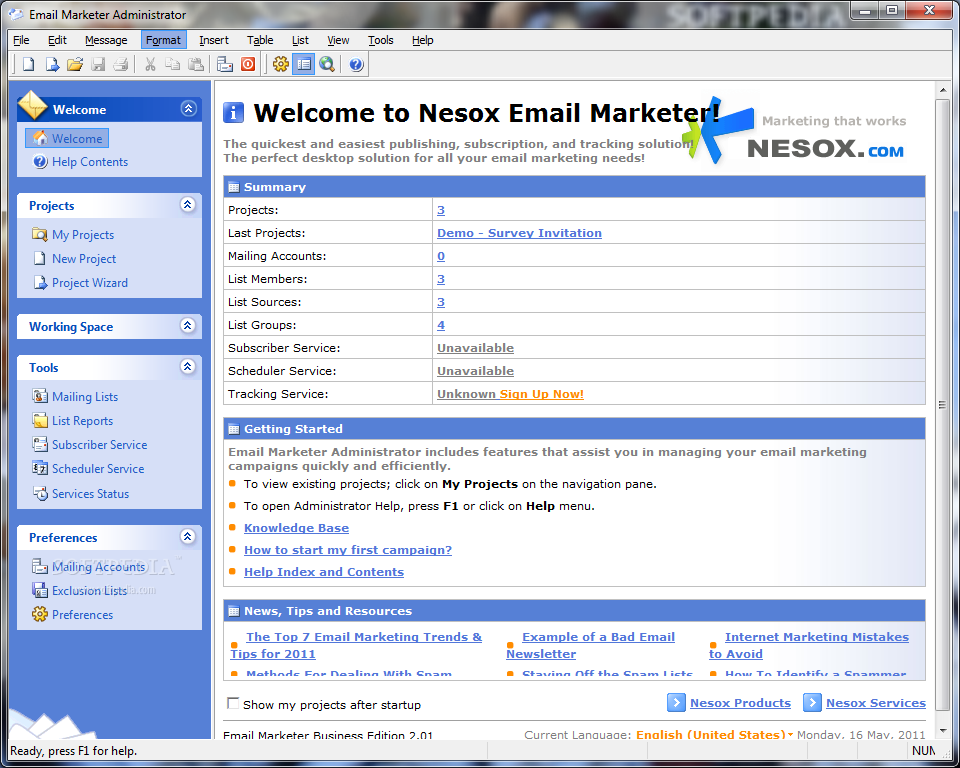Open the Edit menu
Screen dimensions: 960x768
(57, 40)
